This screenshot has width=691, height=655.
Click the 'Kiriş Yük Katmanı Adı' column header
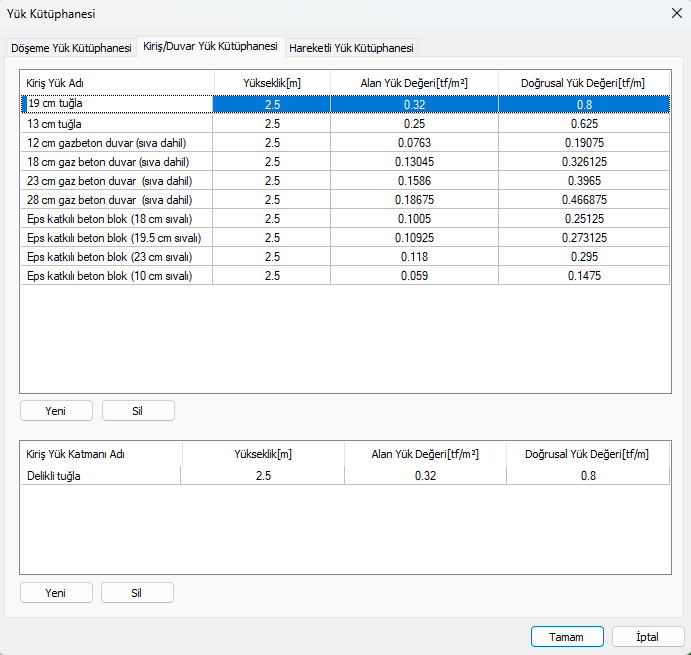click(x=101, y=454)
